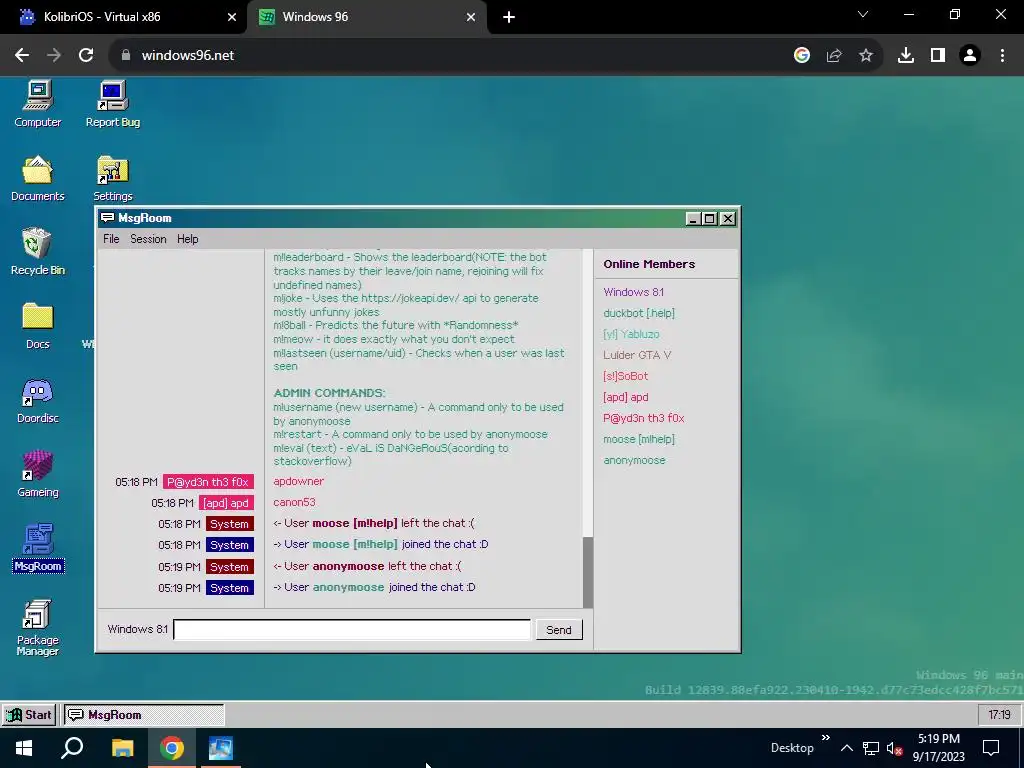Open the Windows notification center
This screenshot has height=768, width=1024.
(991, 748)
